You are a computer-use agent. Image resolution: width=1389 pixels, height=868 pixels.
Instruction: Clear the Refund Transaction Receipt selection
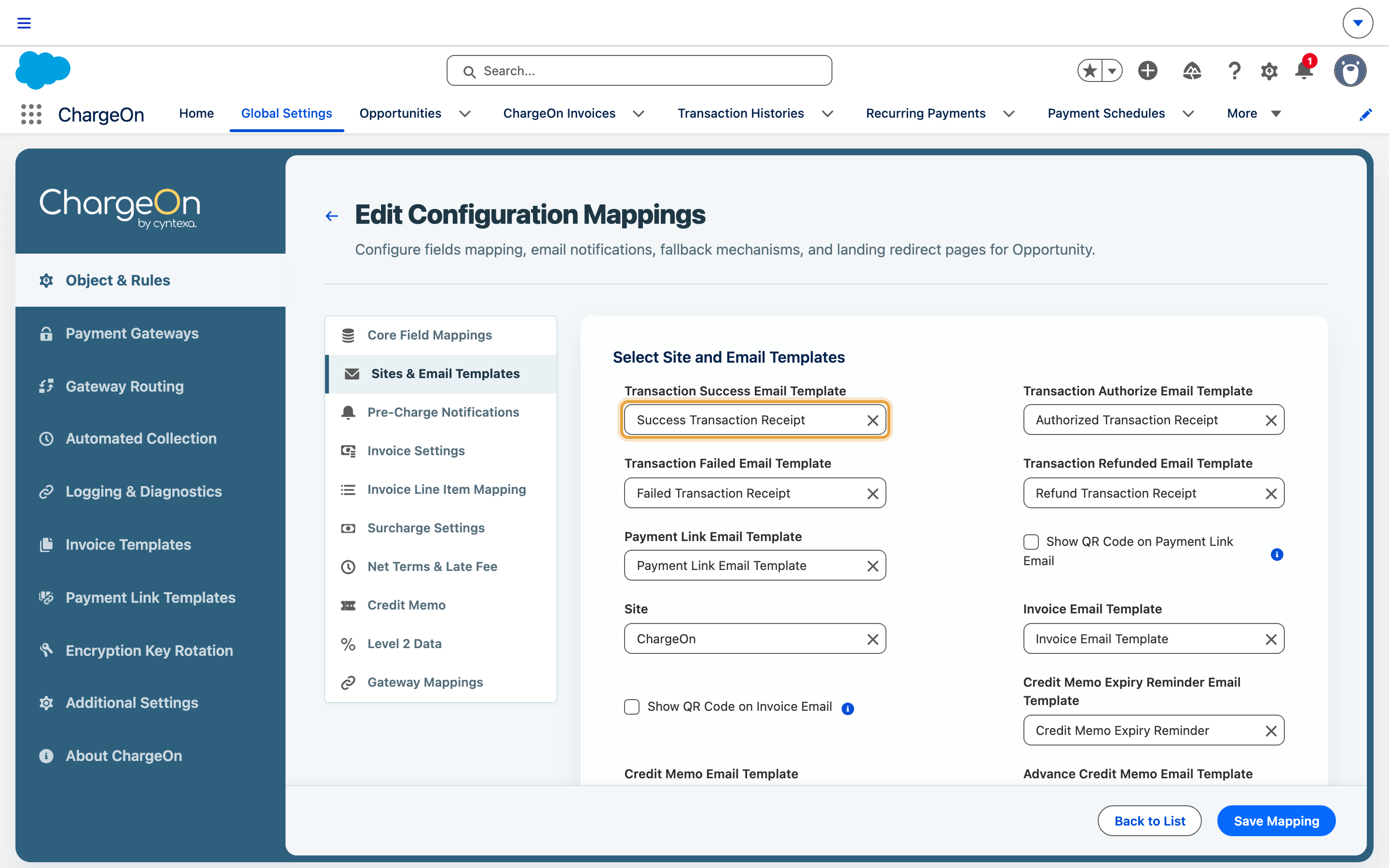pyautogui.click(x=1271, y=493)
